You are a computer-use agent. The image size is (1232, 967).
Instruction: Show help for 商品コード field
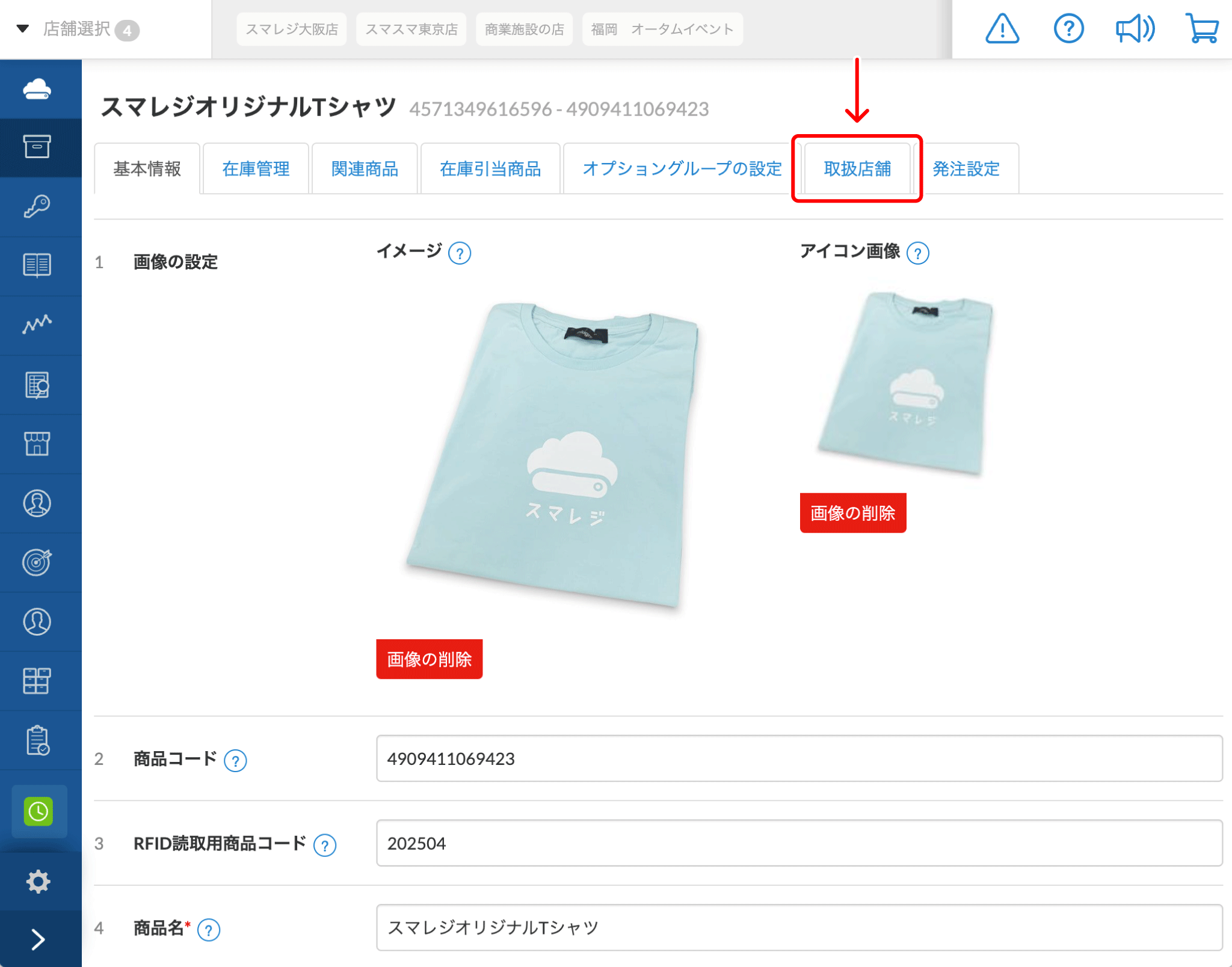coord(235,761)
